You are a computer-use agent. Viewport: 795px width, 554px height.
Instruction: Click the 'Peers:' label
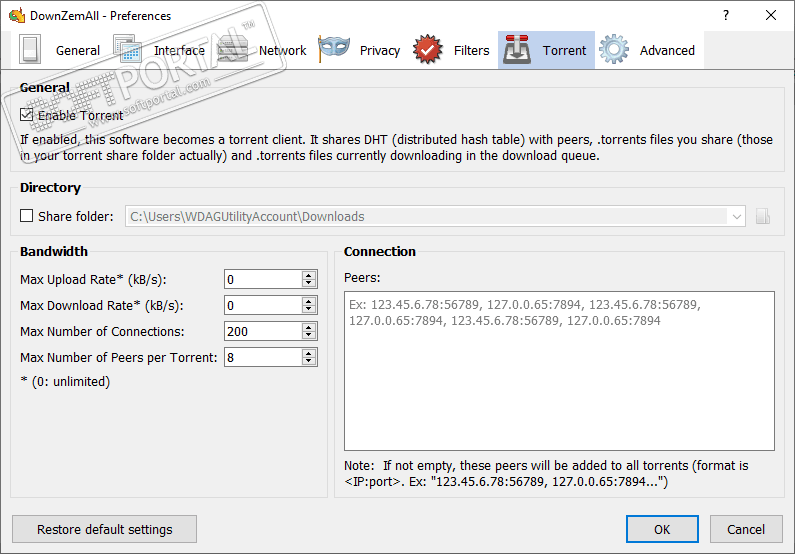tap(362, 278)
